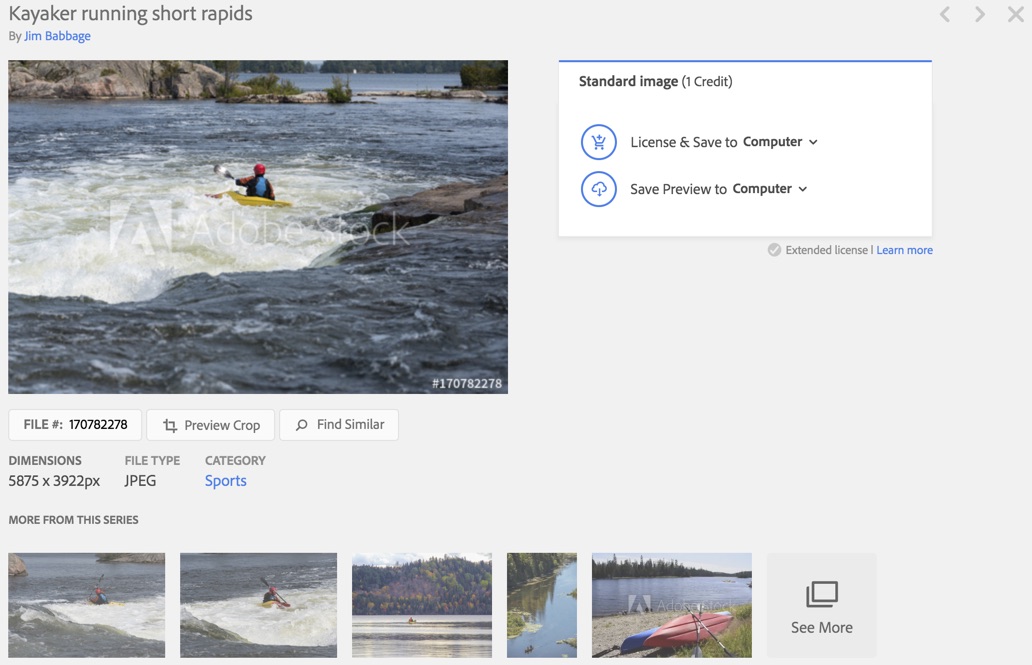Click the crop icon in Preview Crop
The image size is (1032, 665).
point(170,426)
